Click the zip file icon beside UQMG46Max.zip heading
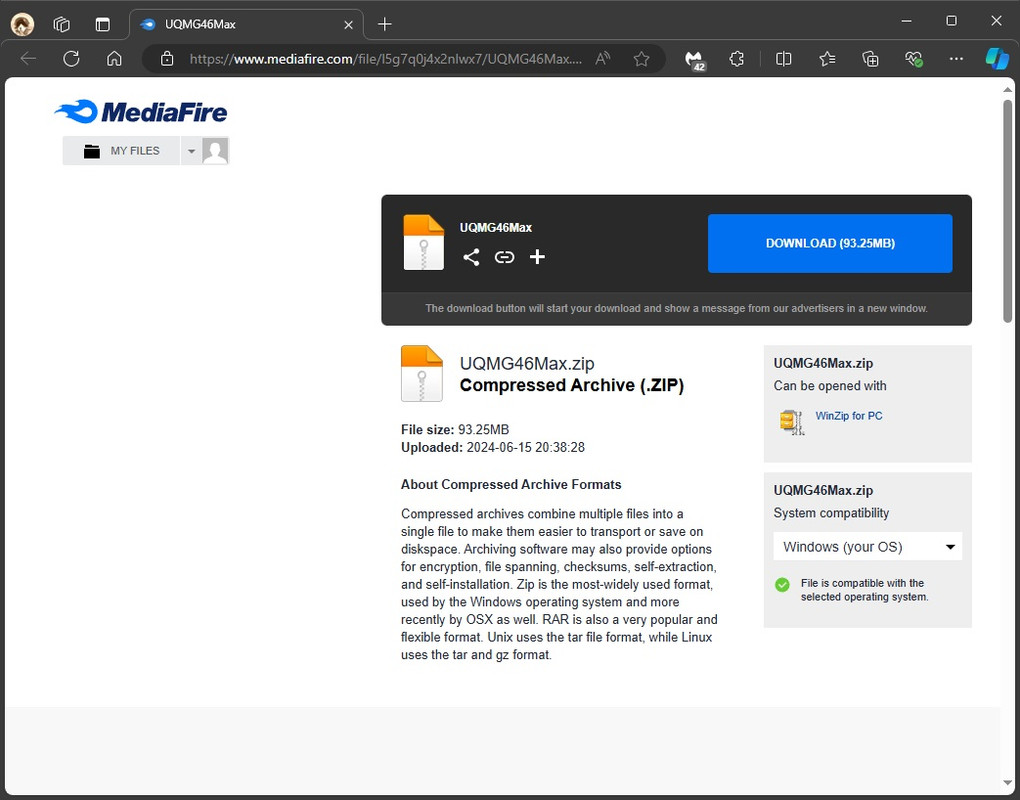Viewport: 1020px width, 800px height. (x=422, y=373)
